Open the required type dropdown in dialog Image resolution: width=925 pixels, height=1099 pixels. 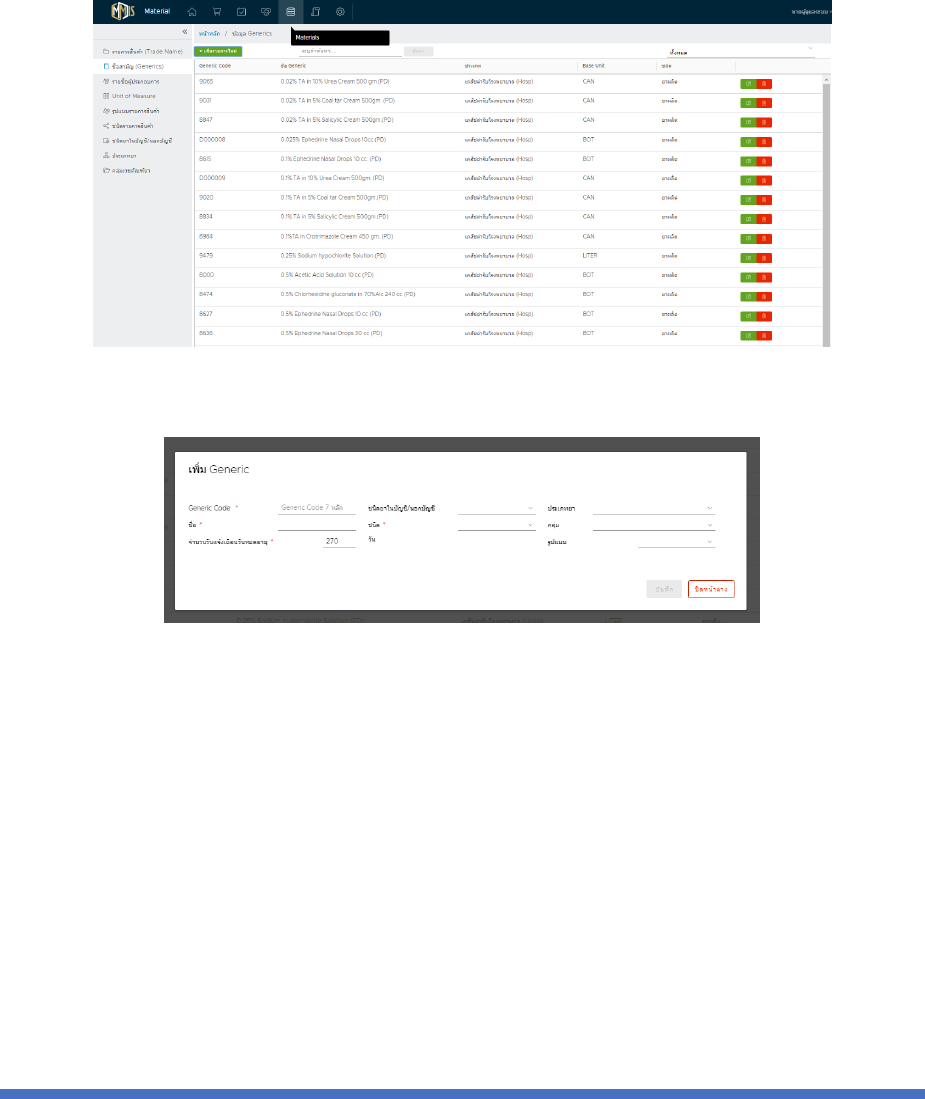(497, 524)
